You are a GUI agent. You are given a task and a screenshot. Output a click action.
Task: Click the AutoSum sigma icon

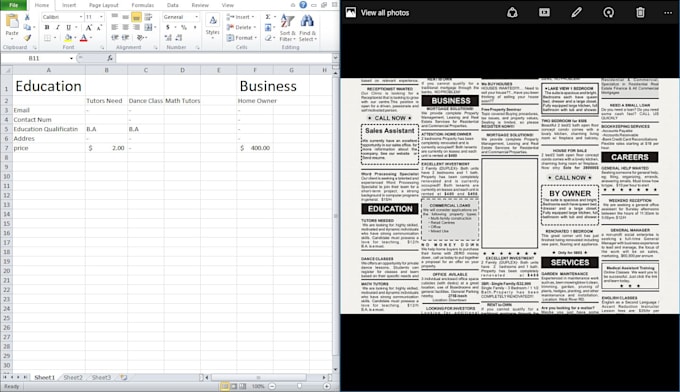[268, 17]
